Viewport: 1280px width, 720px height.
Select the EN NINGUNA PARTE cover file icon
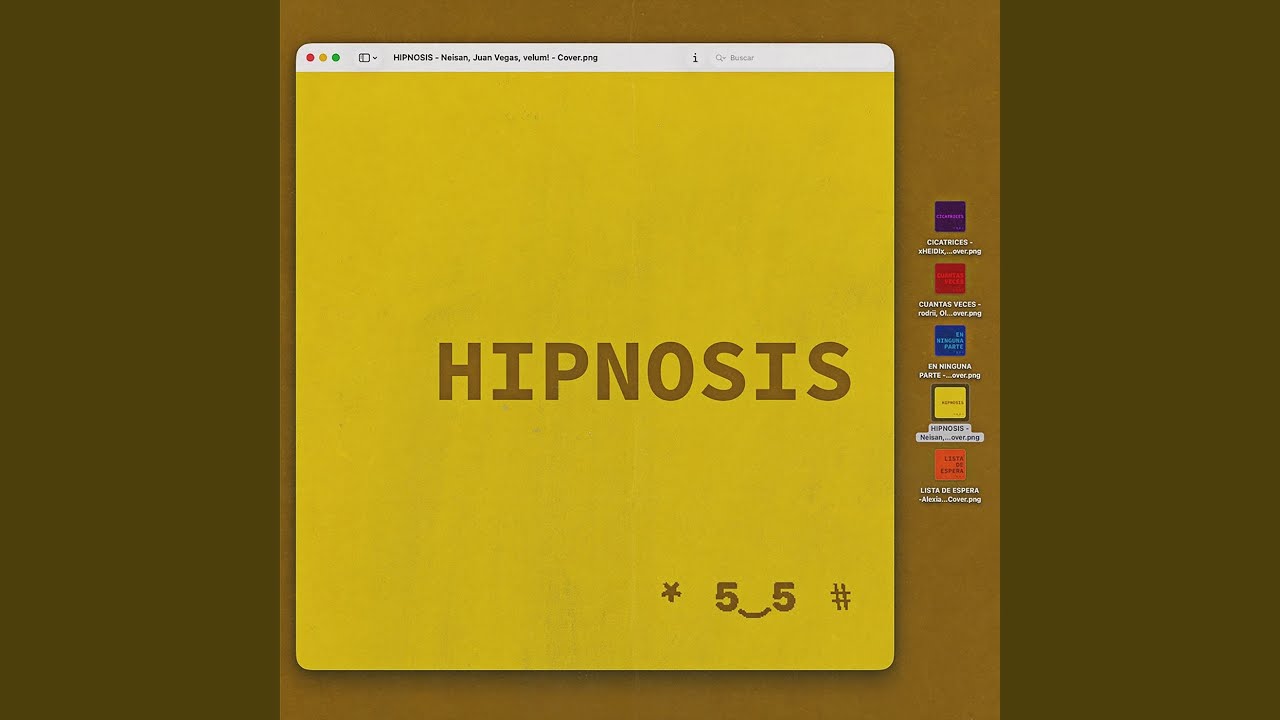[950, 341]
